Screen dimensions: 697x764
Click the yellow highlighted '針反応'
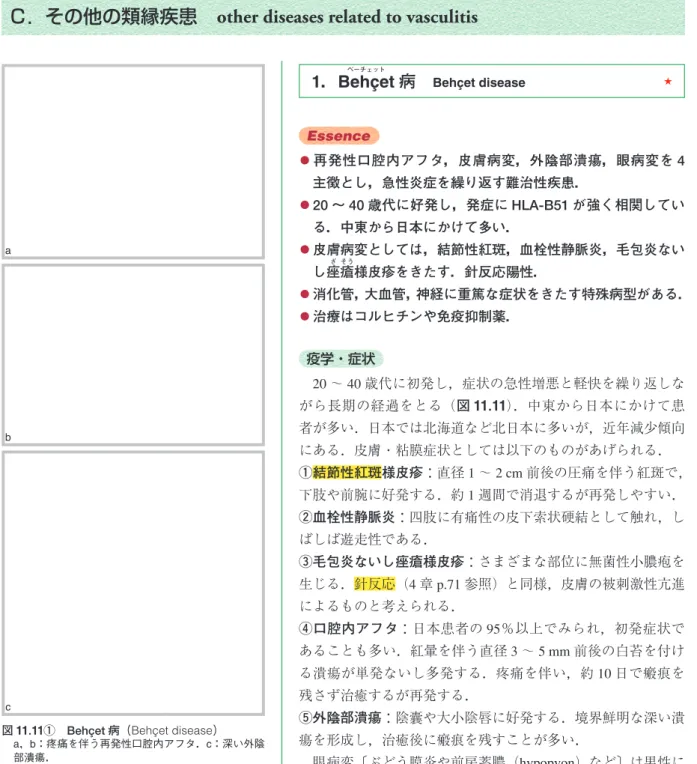[374, 584]
